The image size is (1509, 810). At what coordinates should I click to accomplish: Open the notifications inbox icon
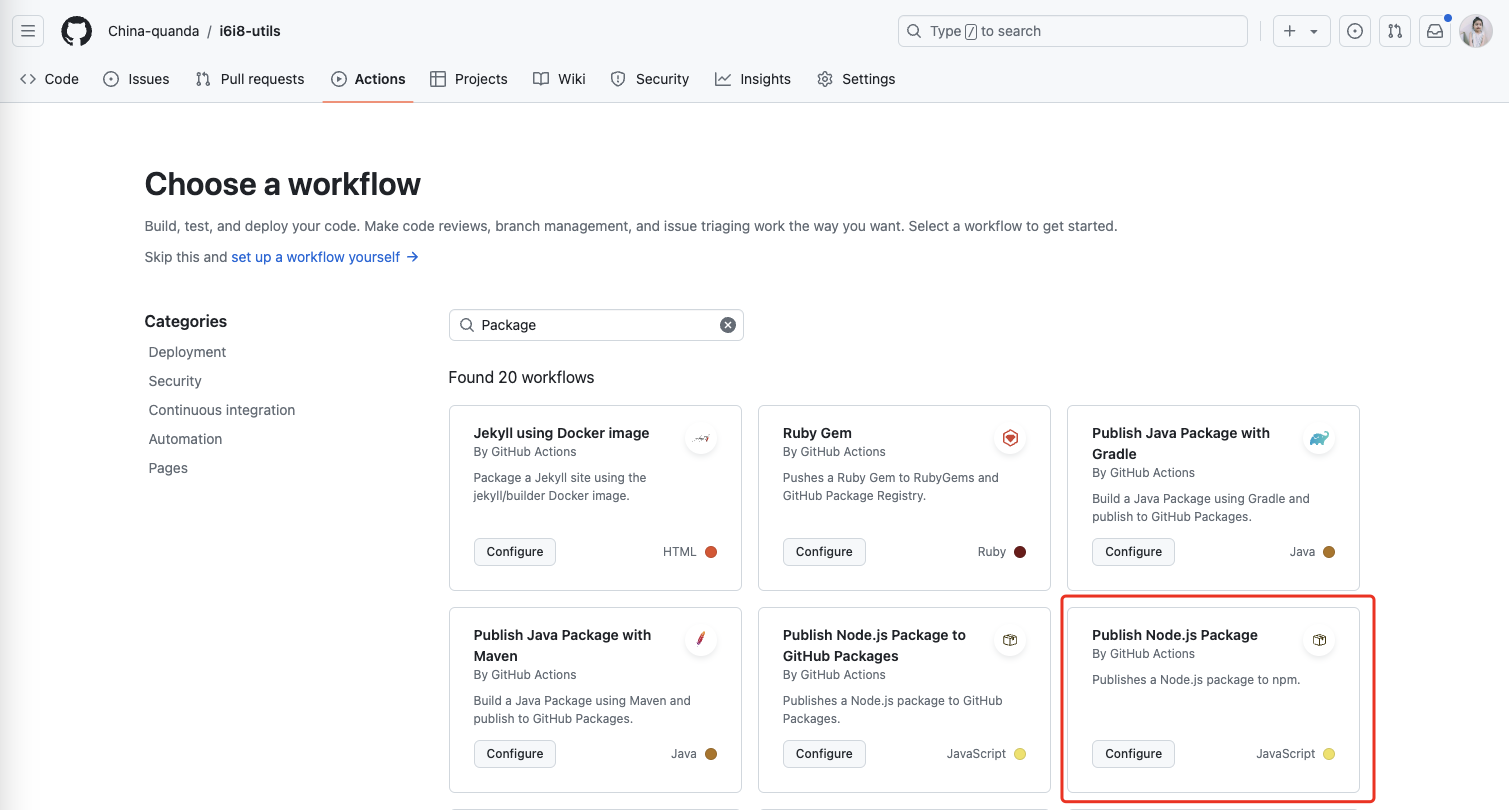click(1435, 31)
